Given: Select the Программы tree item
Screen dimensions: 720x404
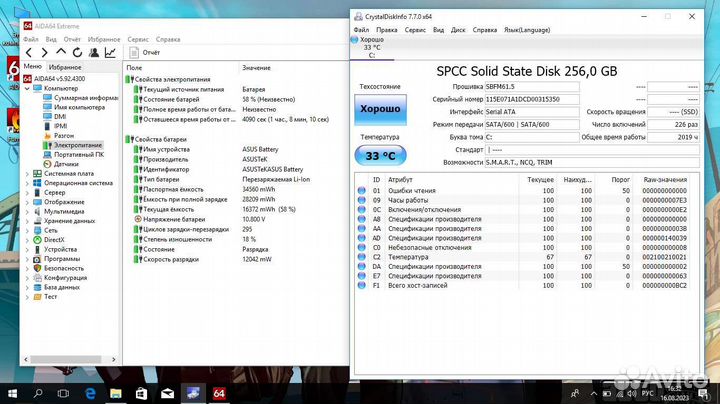Looking at the screenshot, I should [x=56, y=259].
